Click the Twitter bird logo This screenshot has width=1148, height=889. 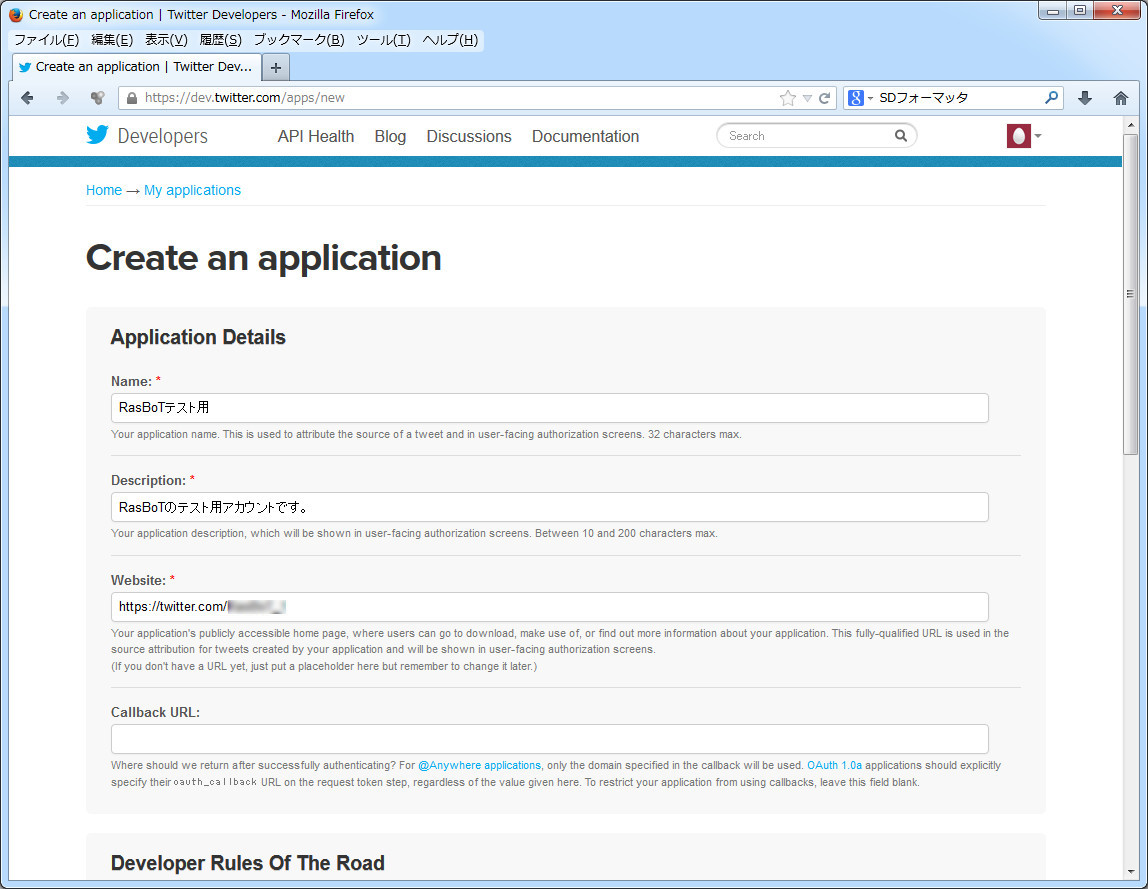[x=97, y=135]
